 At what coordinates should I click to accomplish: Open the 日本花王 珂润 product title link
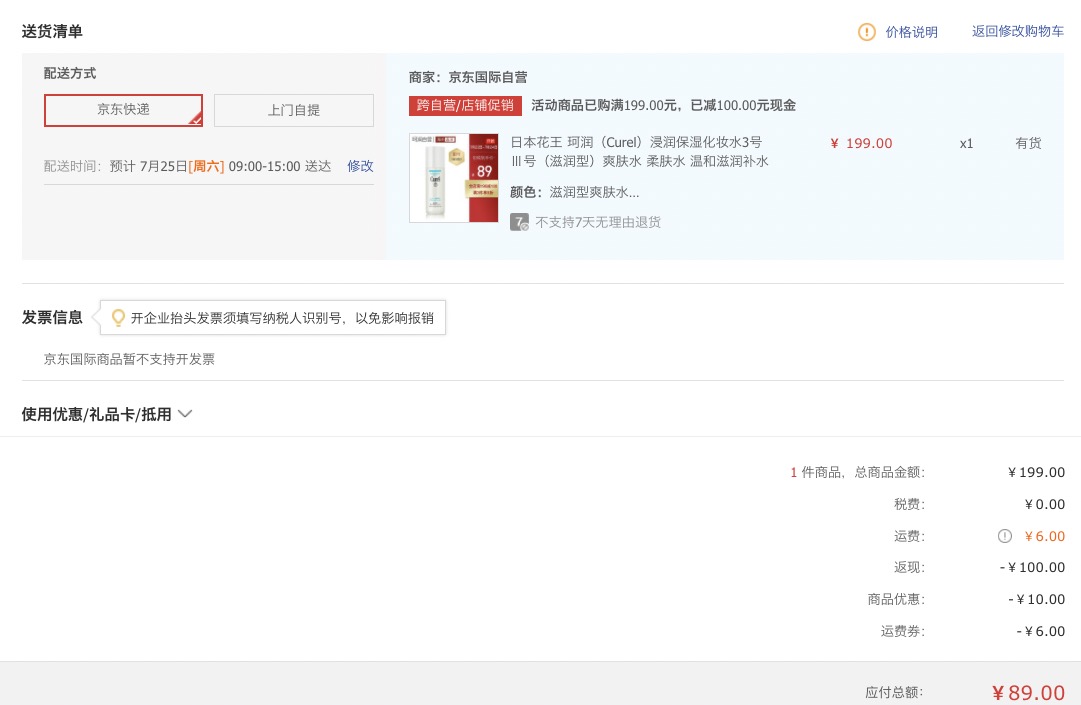click(639, 152)
